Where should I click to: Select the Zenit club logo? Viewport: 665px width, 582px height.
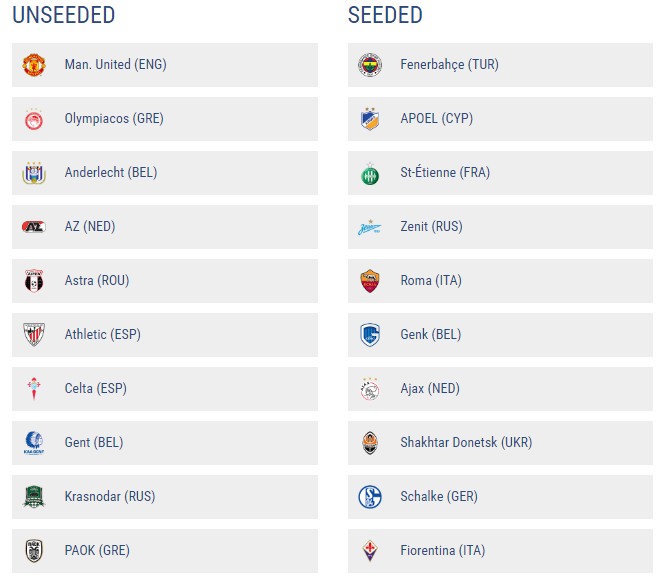coord(370,227)
